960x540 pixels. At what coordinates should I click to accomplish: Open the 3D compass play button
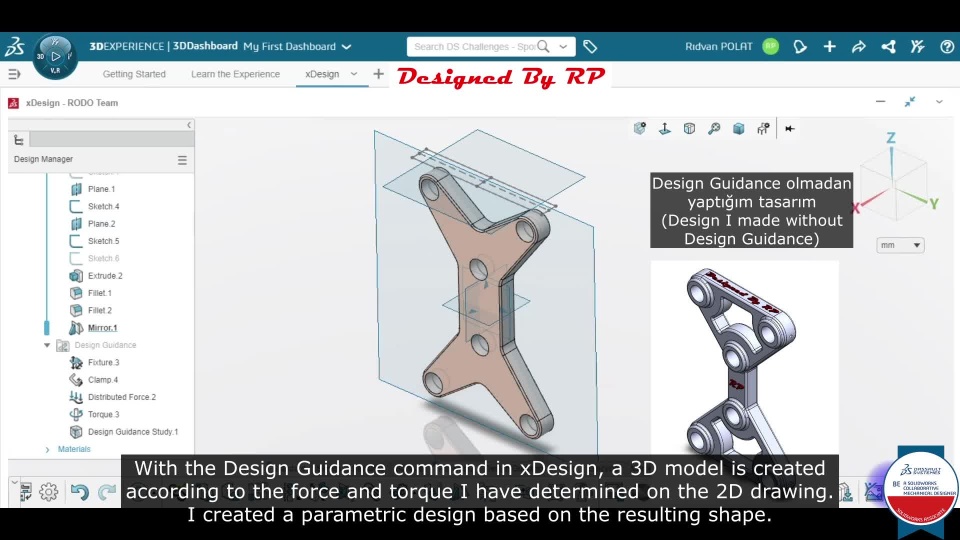coord(55,56)
